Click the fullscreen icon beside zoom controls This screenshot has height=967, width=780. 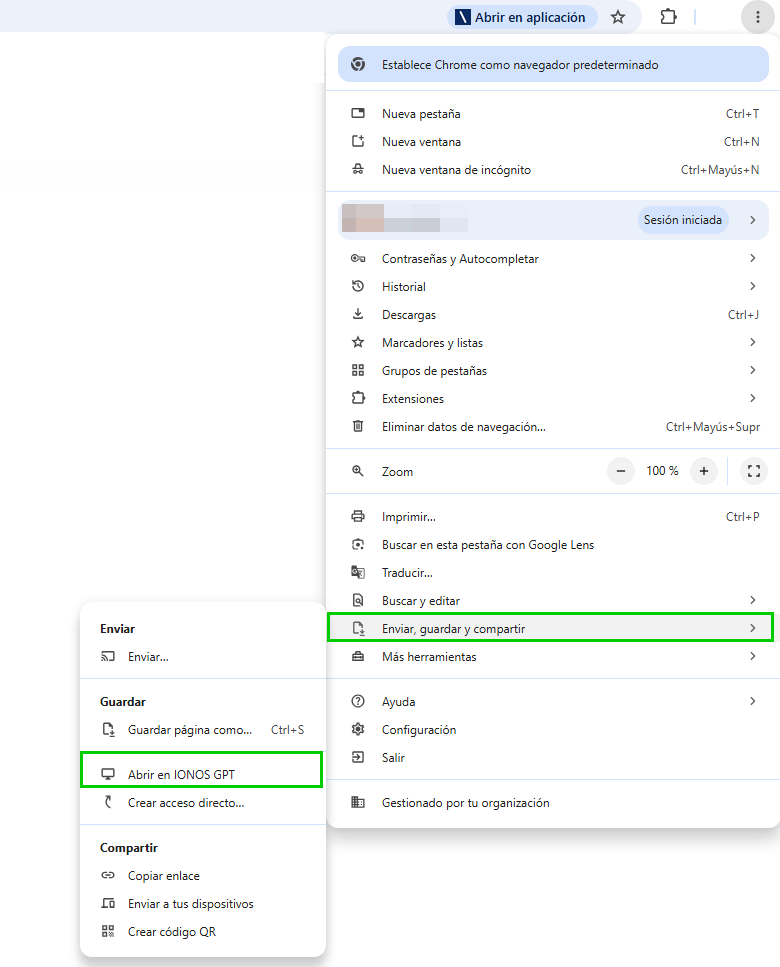pos(753,471)
